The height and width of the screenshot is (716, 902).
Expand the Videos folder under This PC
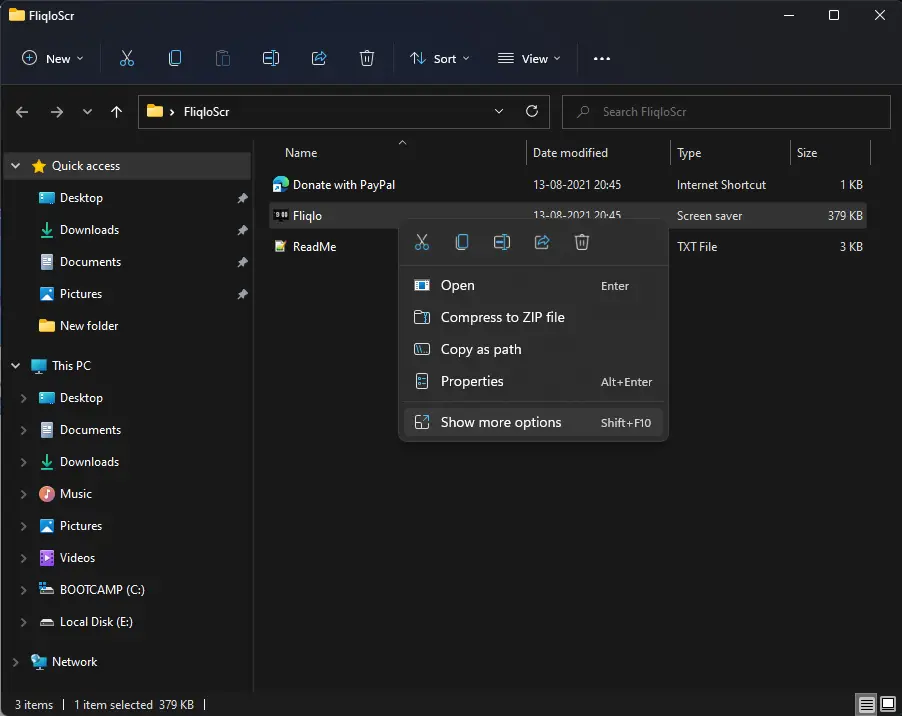(24, 558)
